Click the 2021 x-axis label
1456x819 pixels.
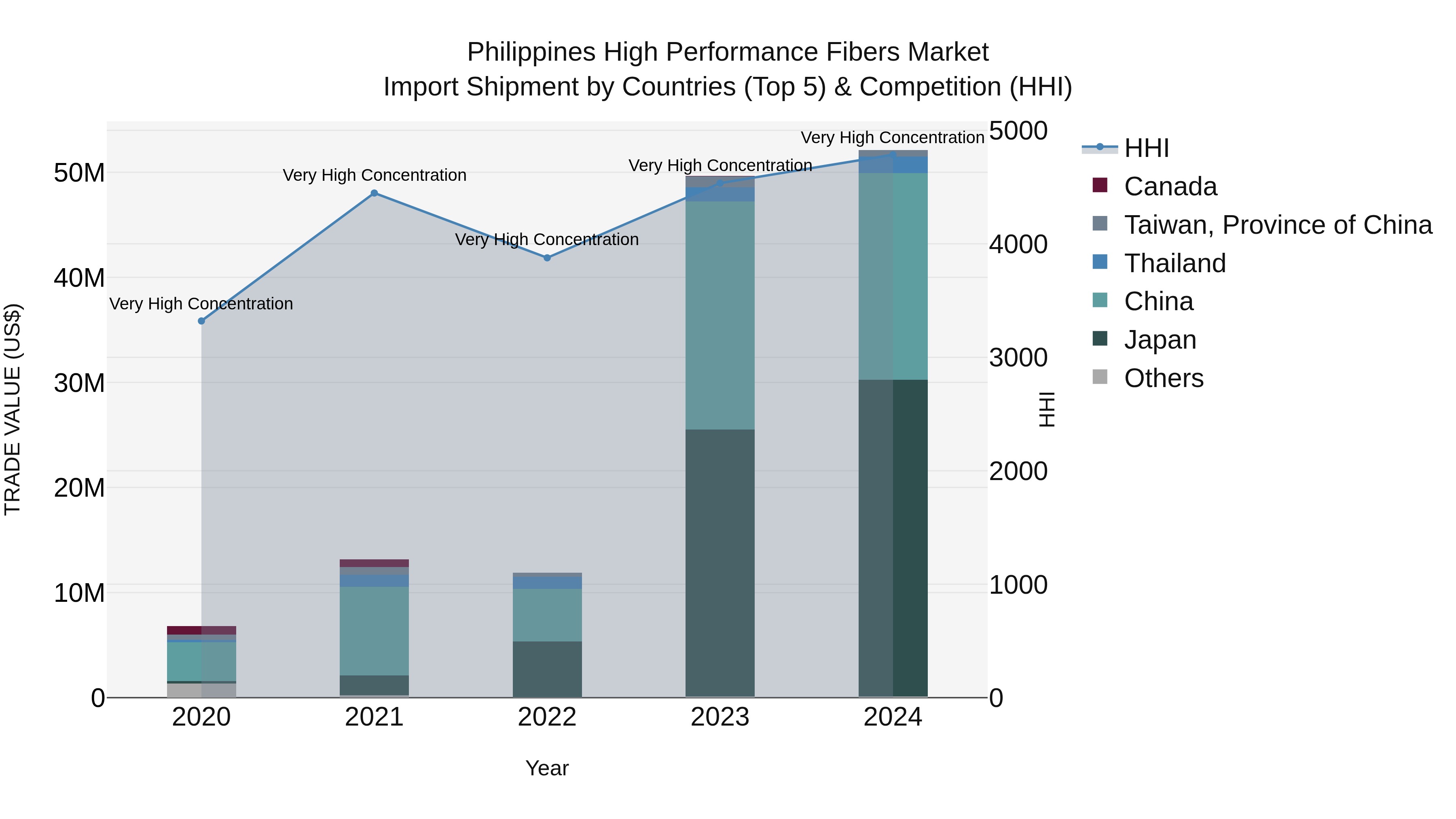click(x=374, y=717)
